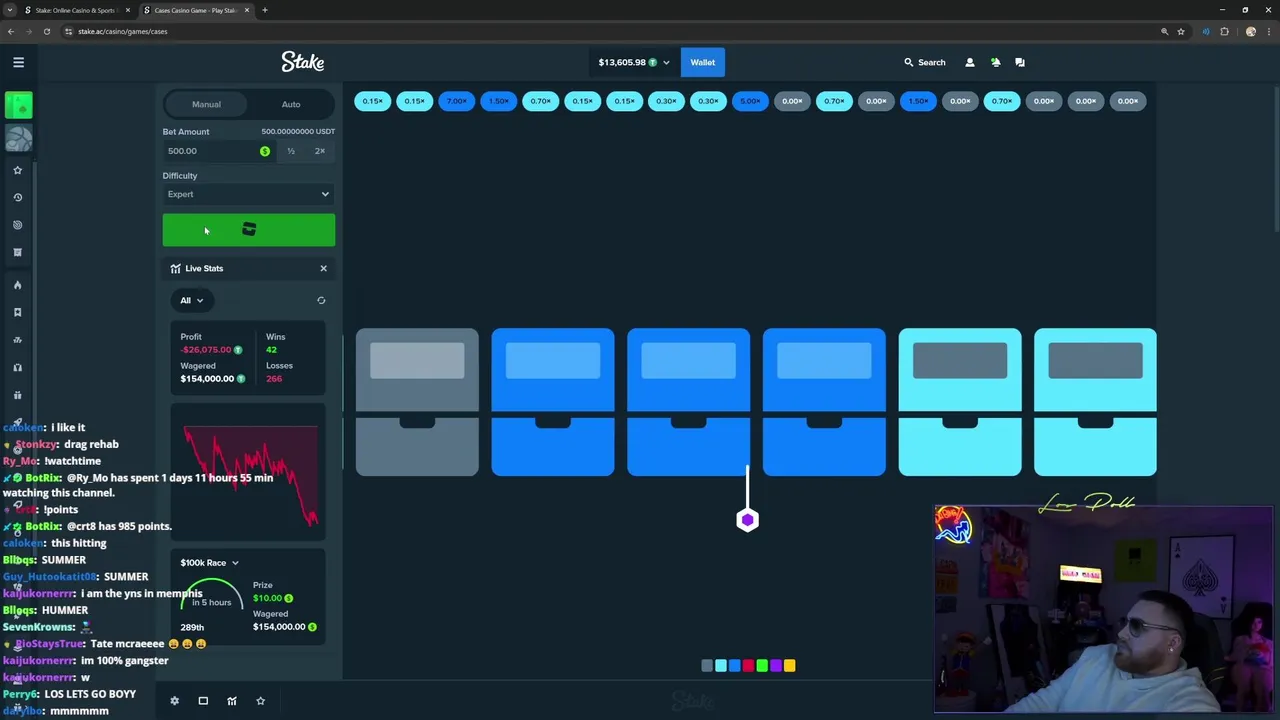Click the address bar URL
The height and width of the screenshot is (720, 1280).
coord(123,31)
